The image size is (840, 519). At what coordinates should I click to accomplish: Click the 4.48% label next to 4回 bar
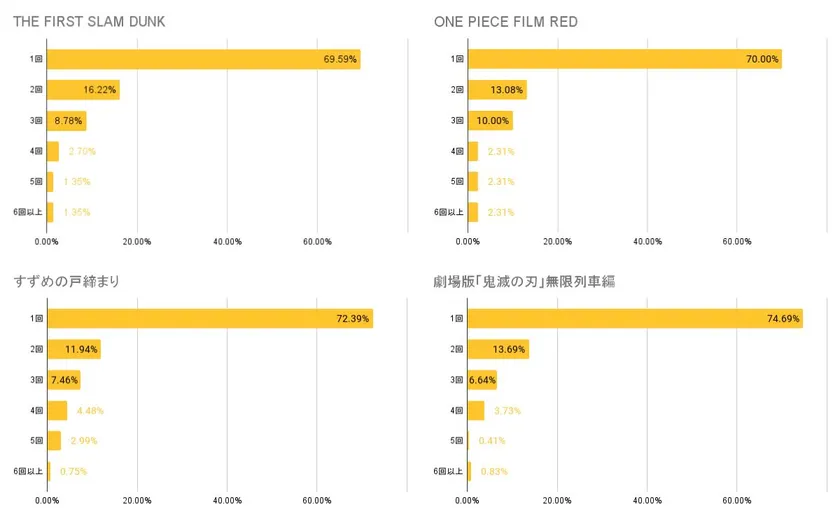point(90,411)
